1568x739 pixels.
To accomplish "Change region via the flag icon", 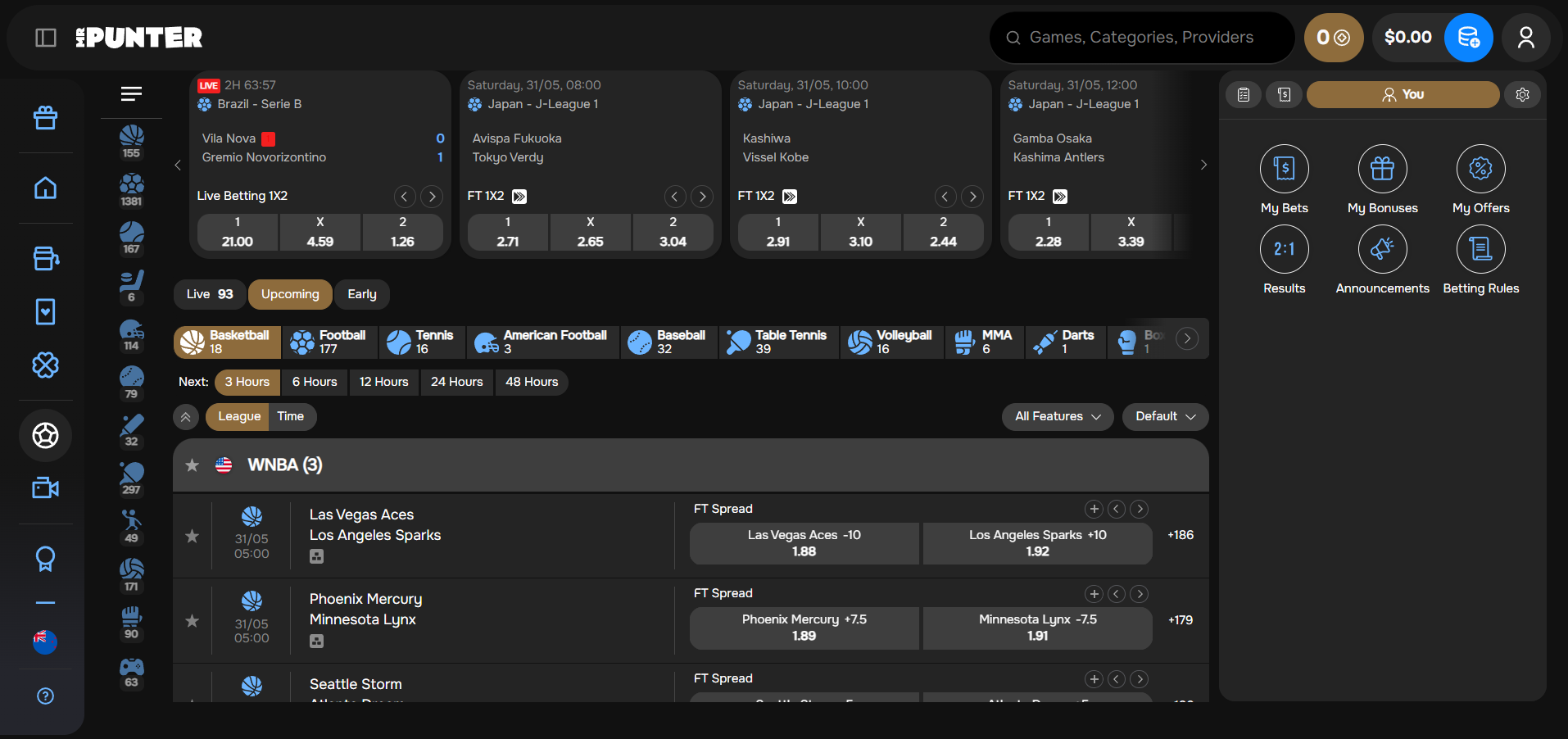I will pos(45,642).
